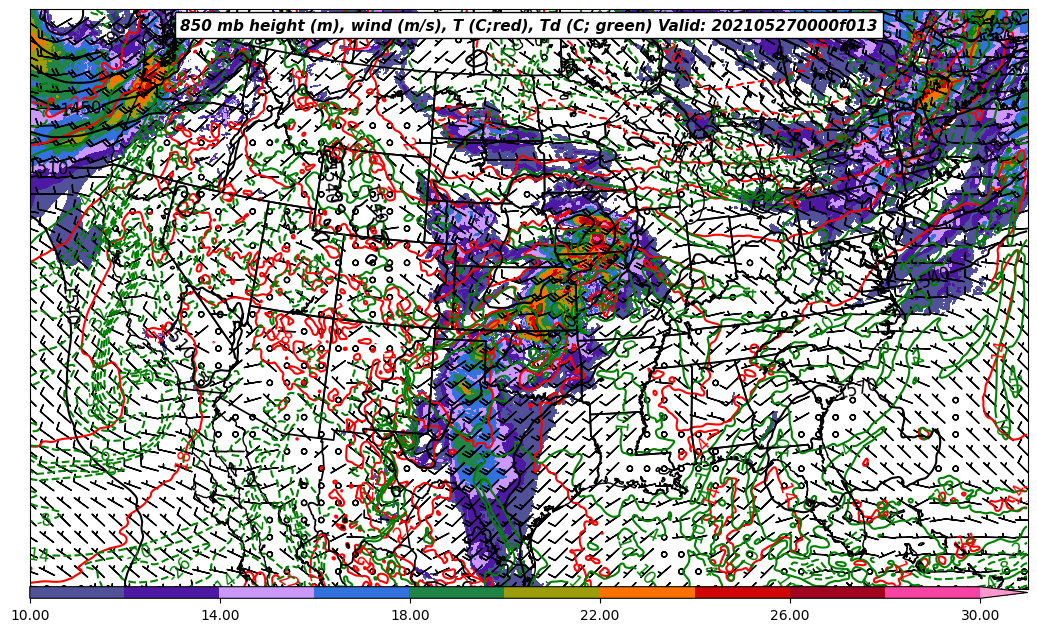Choose the green 18–20 colorbar segment

(x=457, y=592)
